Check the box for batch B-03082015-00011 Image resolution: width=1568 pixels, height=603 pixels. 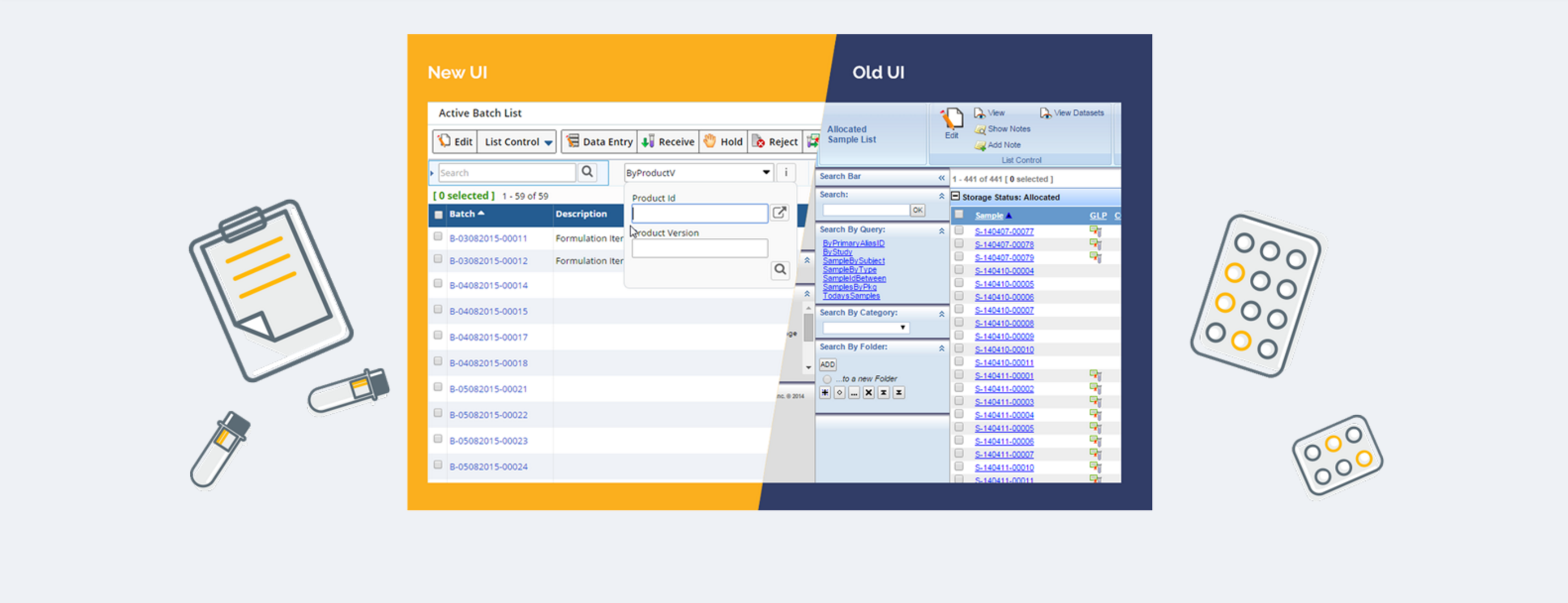[x=438, y=236]
